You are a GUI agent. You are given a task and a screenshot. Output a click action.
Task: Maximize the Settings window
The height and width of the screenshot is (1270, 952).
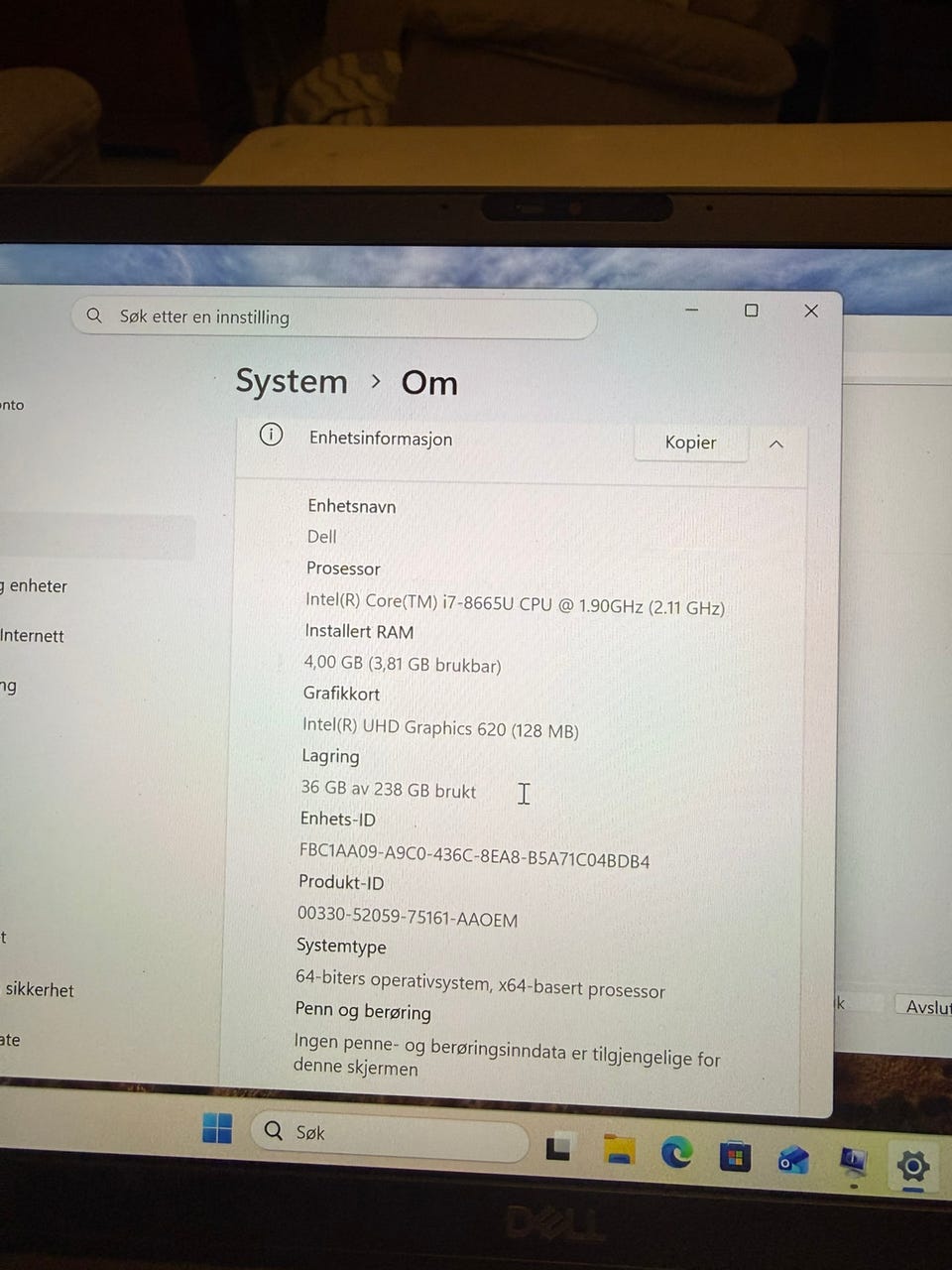(x=752, y=311)
